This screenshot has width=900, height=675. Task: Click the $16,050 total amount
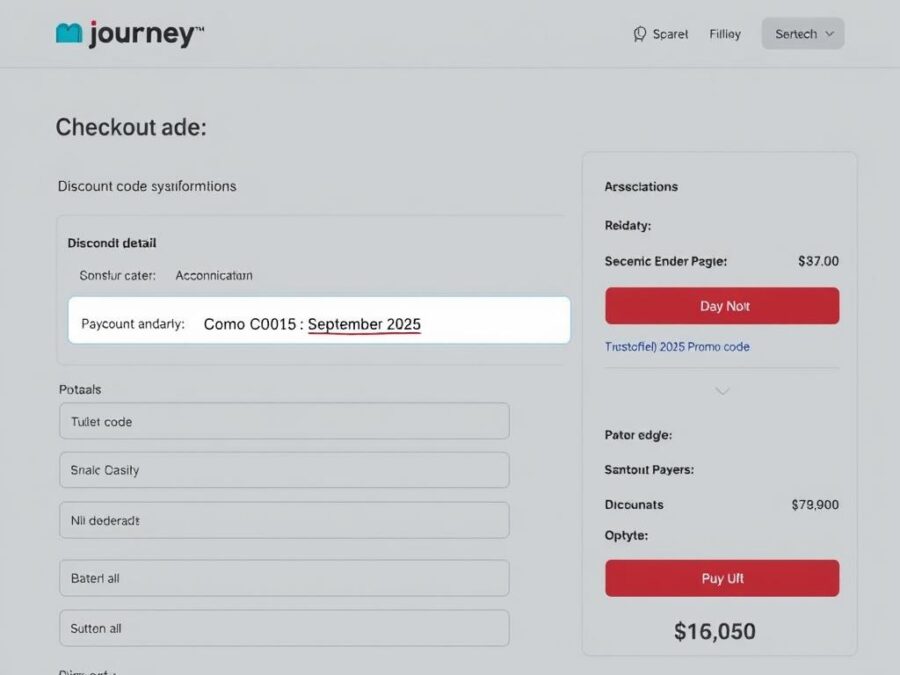(715, 631)
